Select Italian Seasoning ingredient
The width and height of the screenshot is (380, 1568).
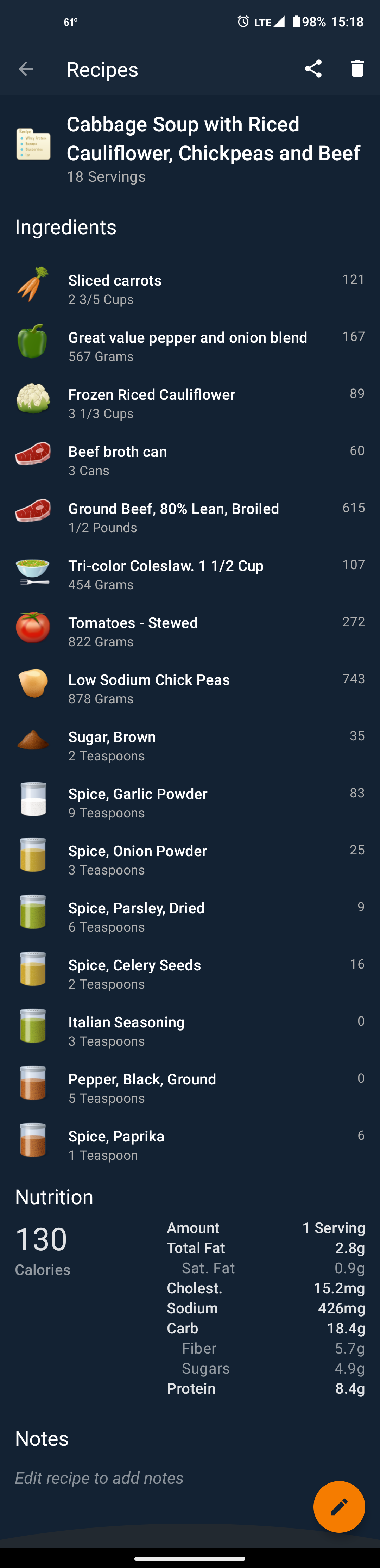click(x=190, y=1031)
